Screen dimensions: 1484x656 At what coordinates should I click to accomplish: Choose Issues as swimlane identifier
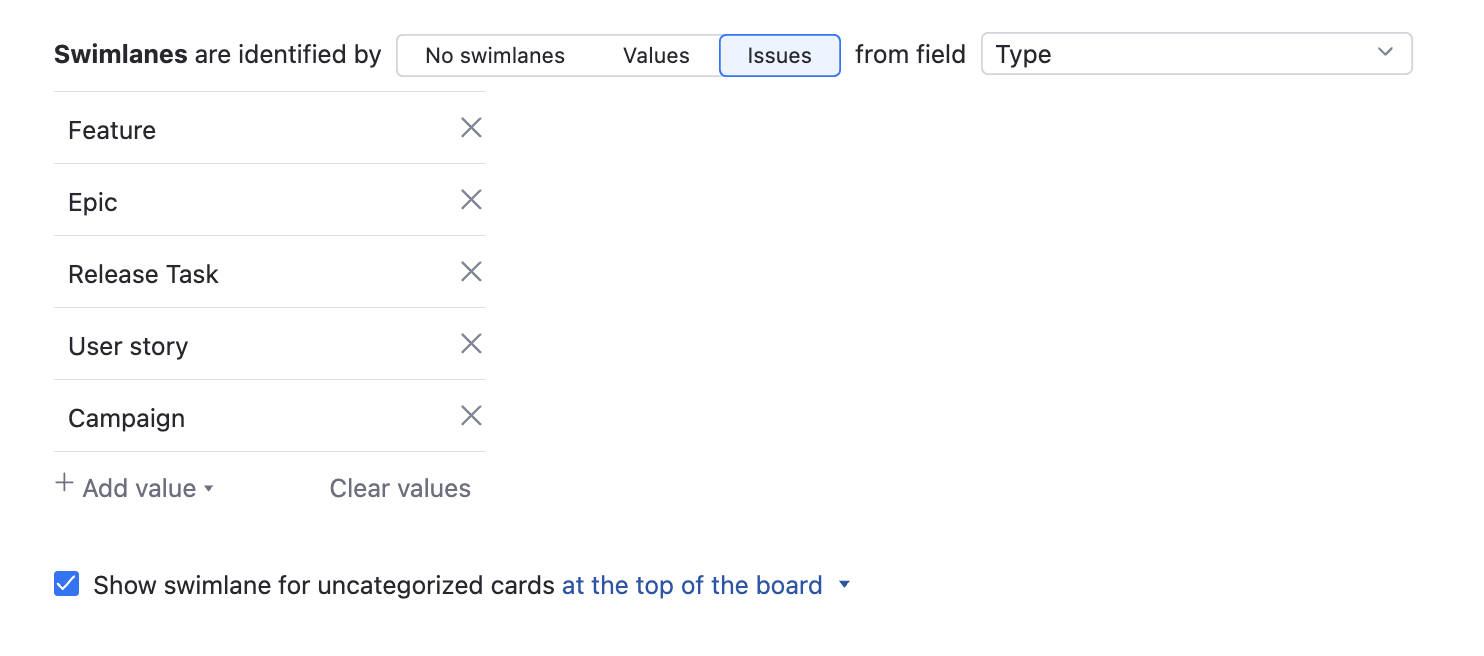tap(779, 56)
